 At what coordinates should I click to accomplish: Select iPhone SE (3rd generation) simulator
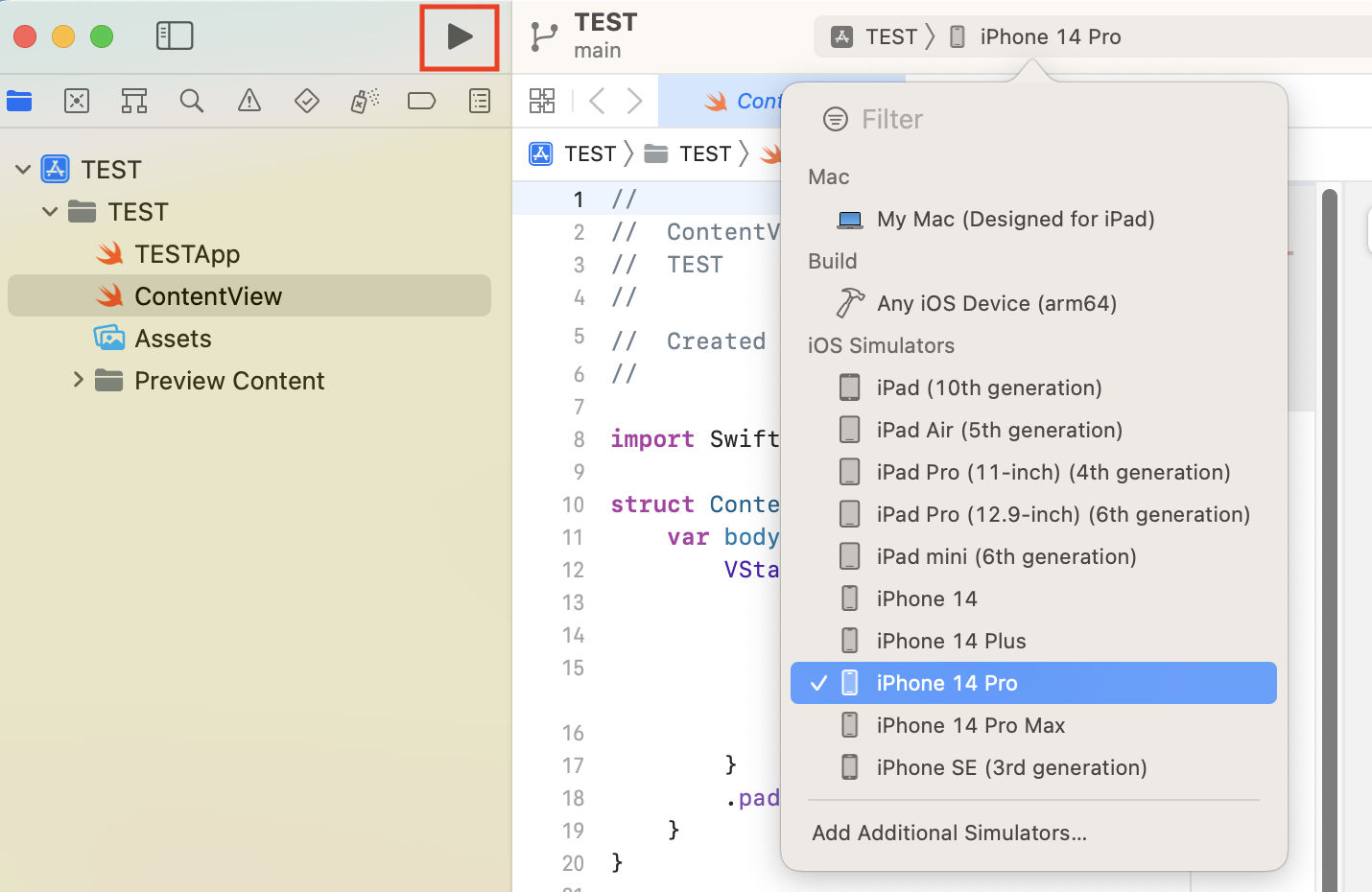(x=1033, y=768)
